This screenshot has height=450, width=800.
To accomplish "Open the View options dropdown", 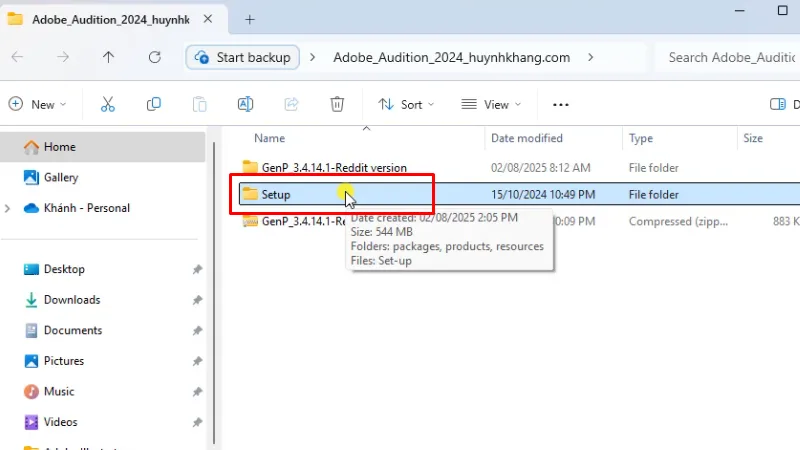I will pos(491,104).
